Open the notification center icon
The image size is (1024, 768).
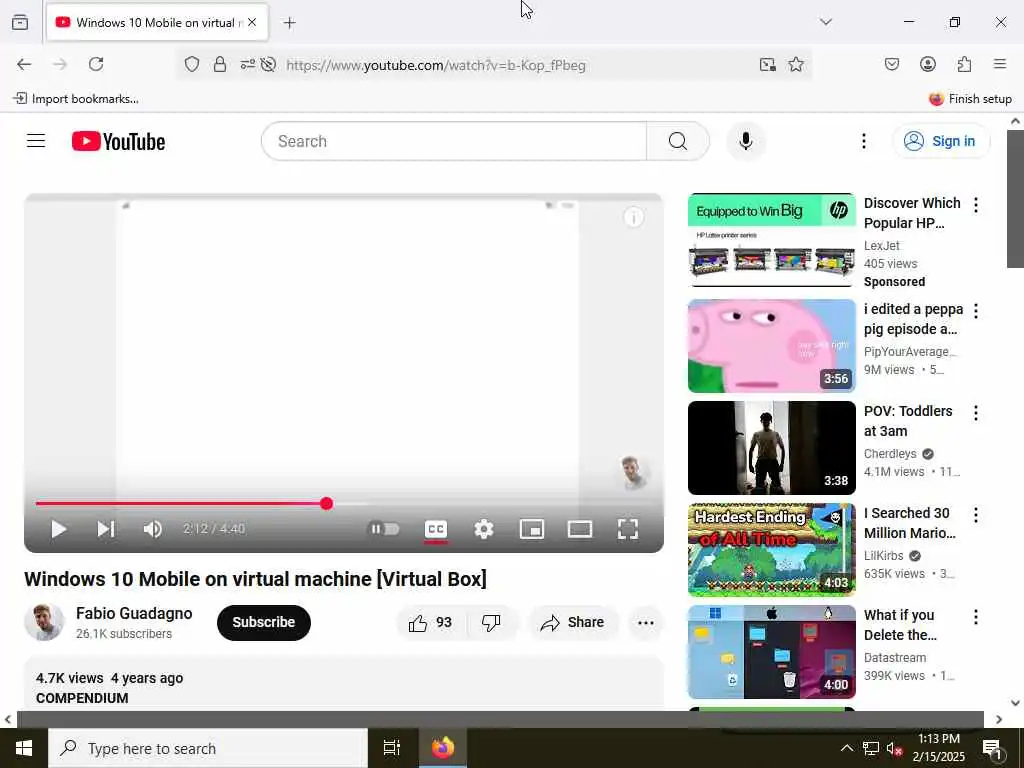coord(992,748)
